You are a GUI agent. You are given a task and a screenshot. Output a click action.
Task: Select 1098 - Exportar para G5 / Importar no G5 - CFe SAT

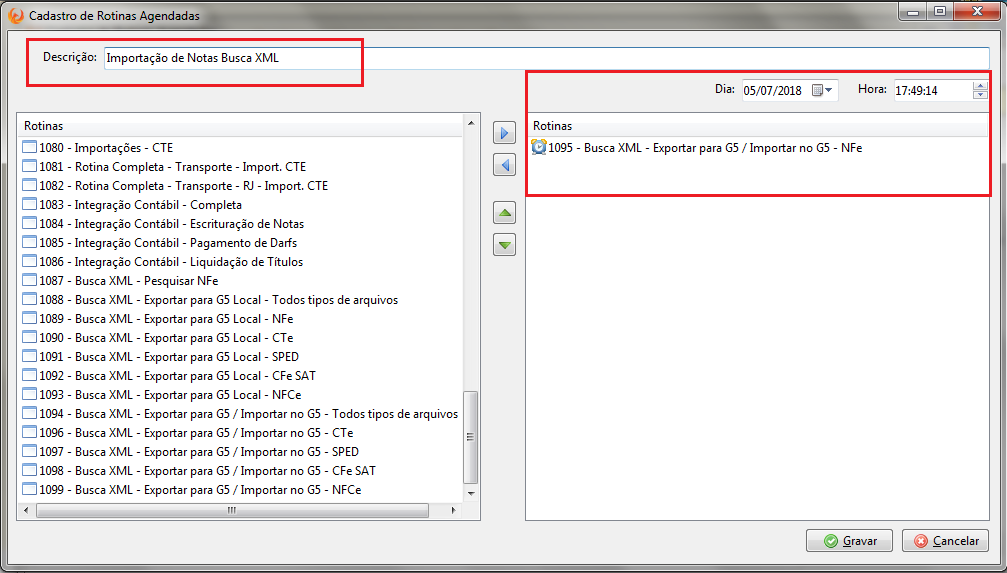207,471
